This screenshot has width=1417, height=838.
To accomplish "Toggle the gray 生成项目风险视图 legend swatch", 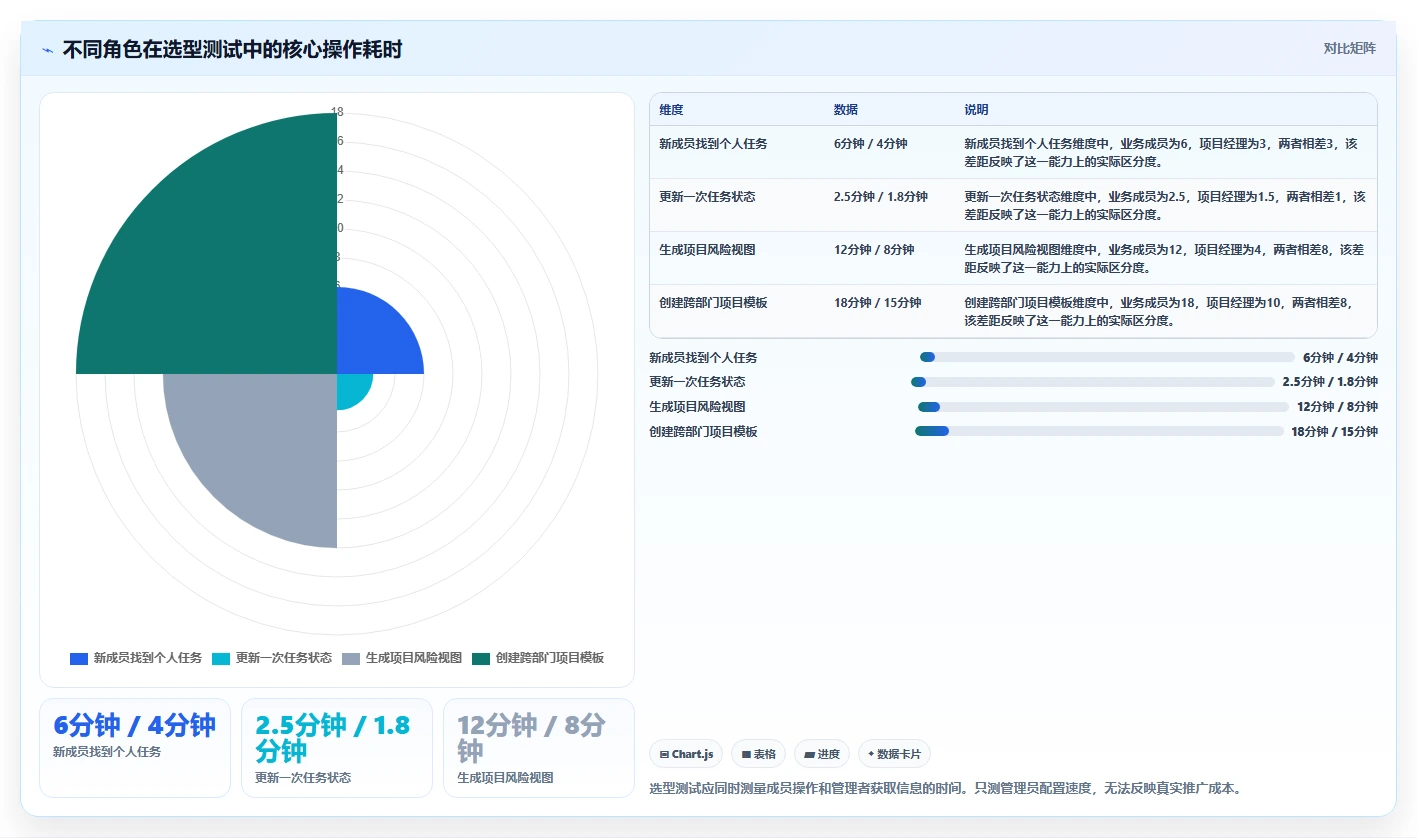I will click(351, 658).
